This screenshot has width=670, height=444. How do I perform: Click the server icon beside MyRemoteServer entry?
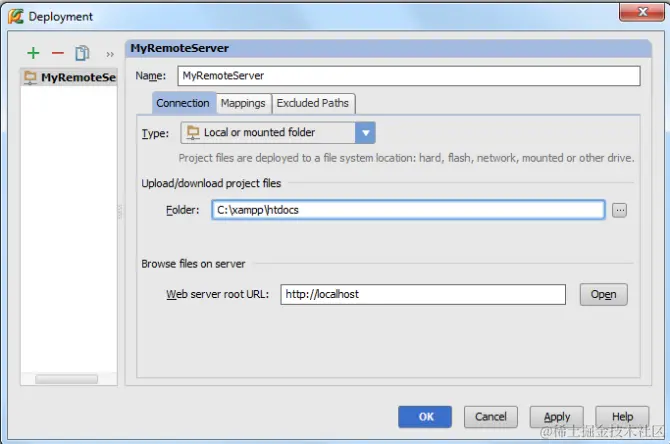pos(30,77)
